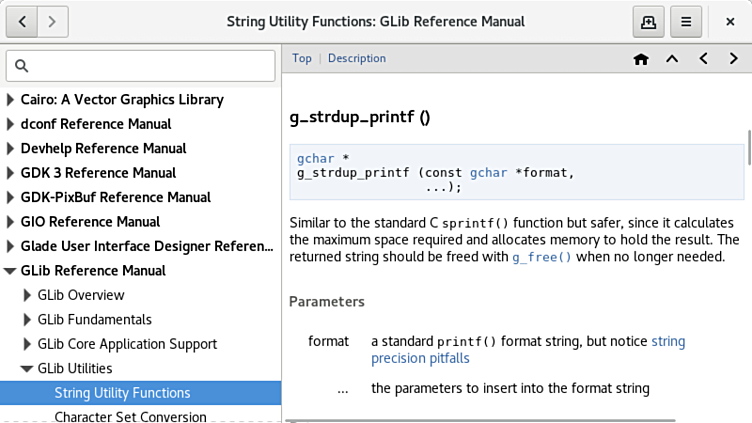This screenshot has height=423, width=752.
Task: Navigate up one level in the document
Action: coord(672,59)
